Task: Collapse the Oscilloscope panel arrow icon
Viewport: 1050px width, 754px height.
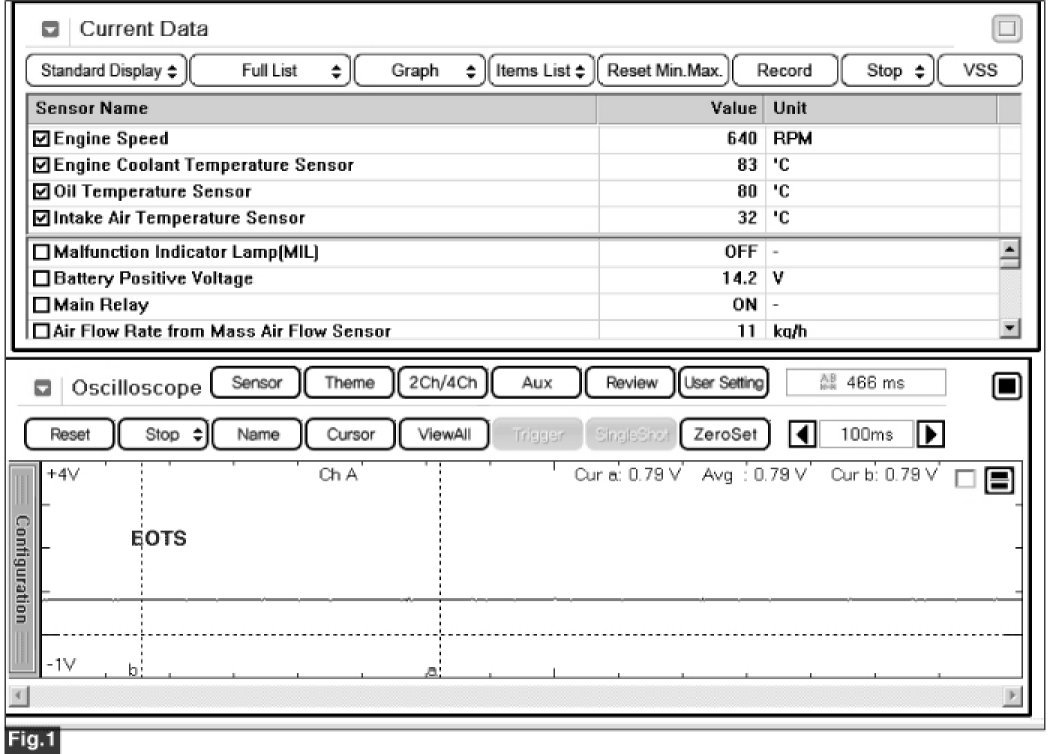Action: pos(43,388)
